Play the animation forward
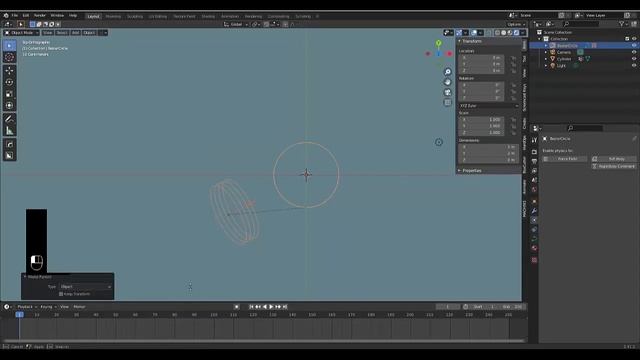 (271, 307)
